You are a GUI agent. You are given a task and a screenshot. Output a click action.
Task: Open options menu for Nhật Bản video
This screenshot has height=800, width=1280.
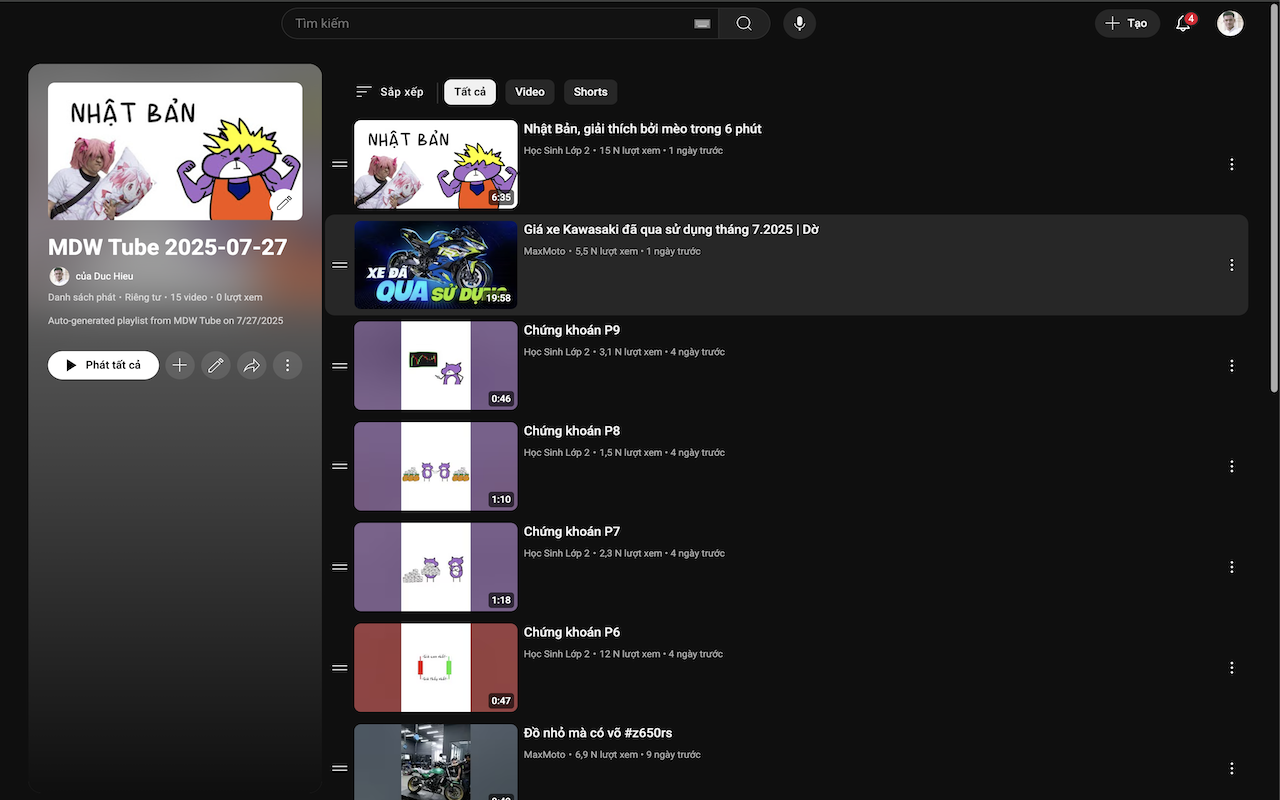(x=1231, y=164)
